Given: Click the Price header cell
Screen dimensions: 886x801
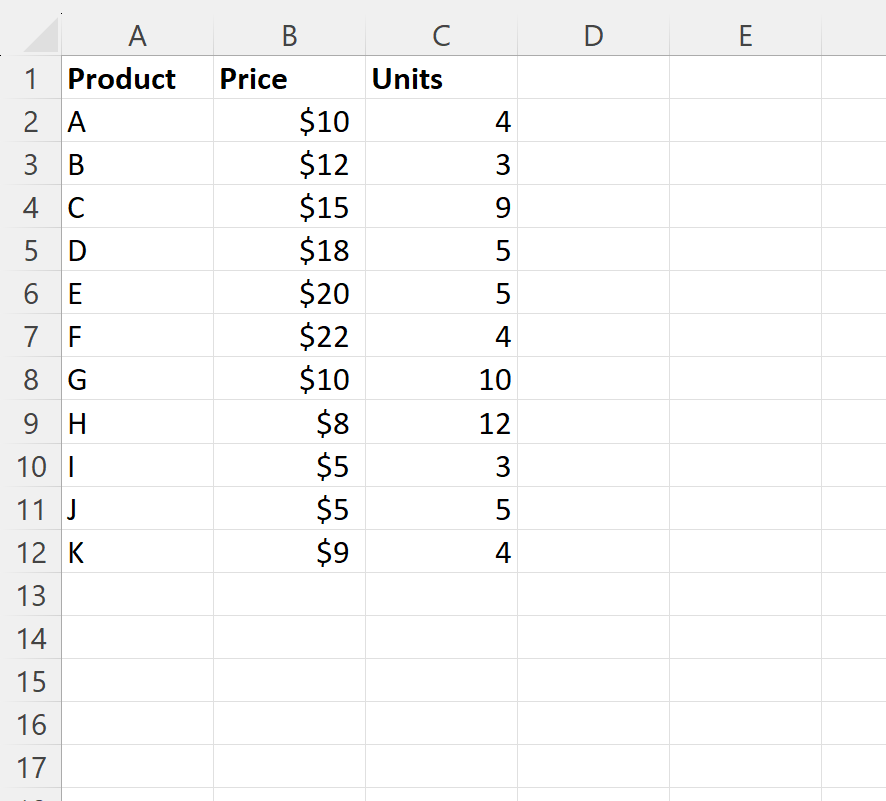Looking at the screenshot, I should coord(289,78).
